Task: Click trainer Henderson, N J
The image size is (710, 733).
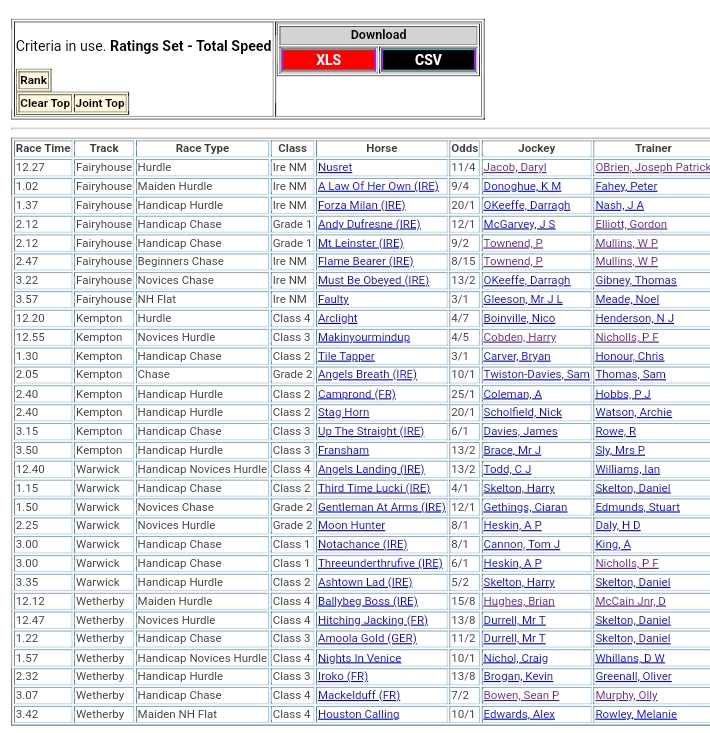Action: point(634,318)
